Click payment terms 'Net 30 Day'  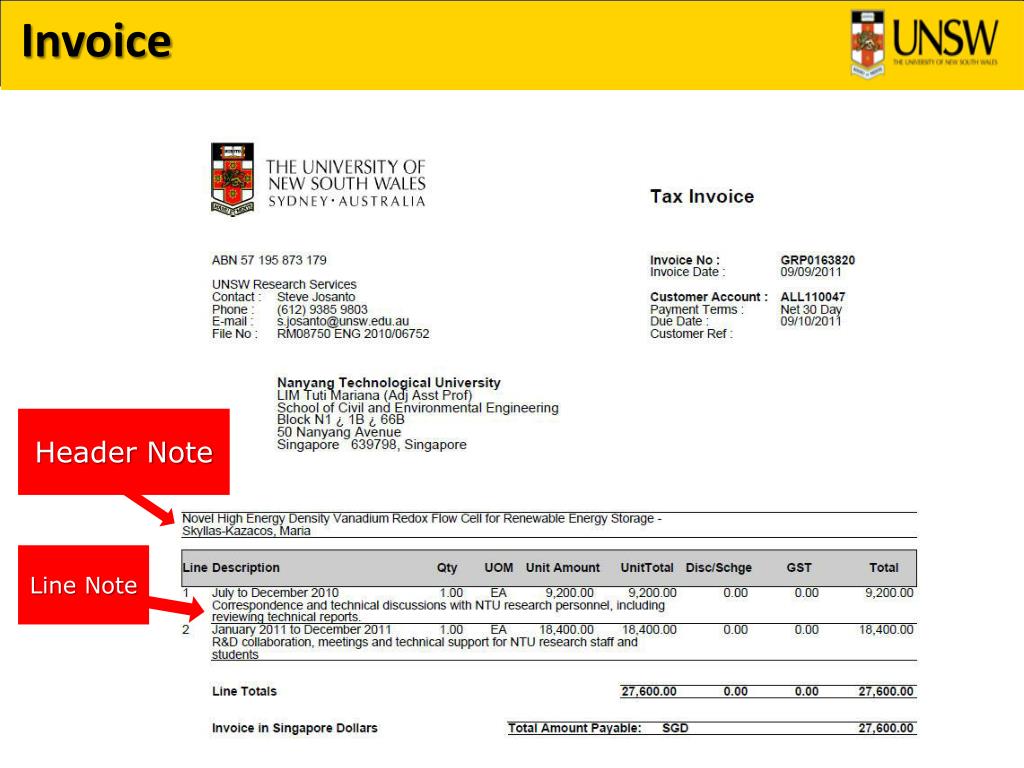click(811, 309)
